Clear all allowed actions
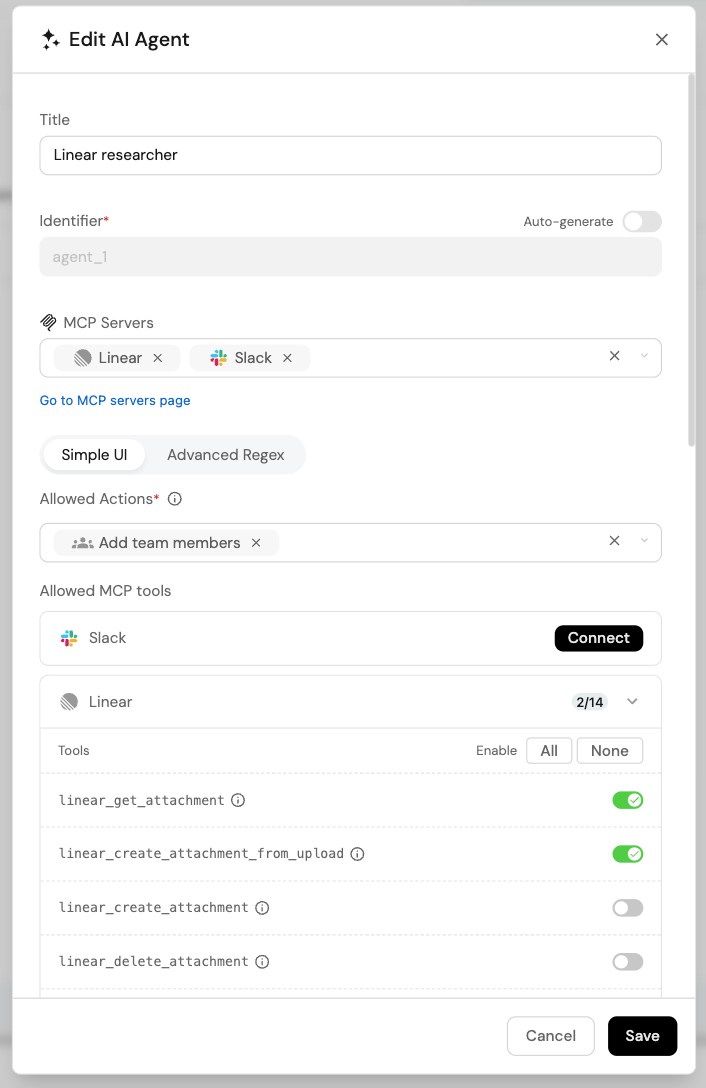706x1088 pixels. (614, 541)
